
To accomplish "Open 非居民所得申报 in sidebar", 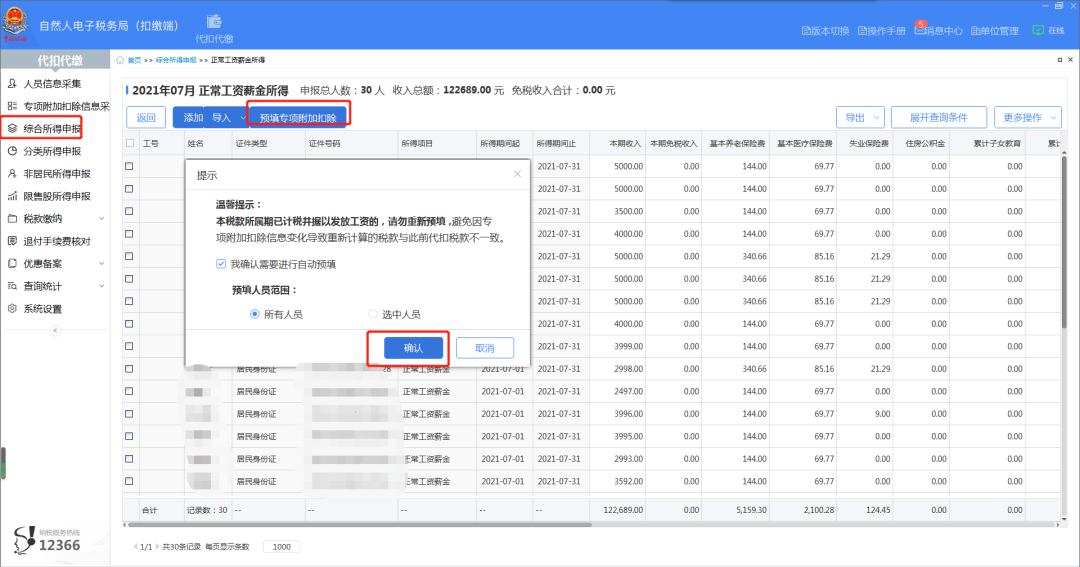I will click(x=55, y=174).
